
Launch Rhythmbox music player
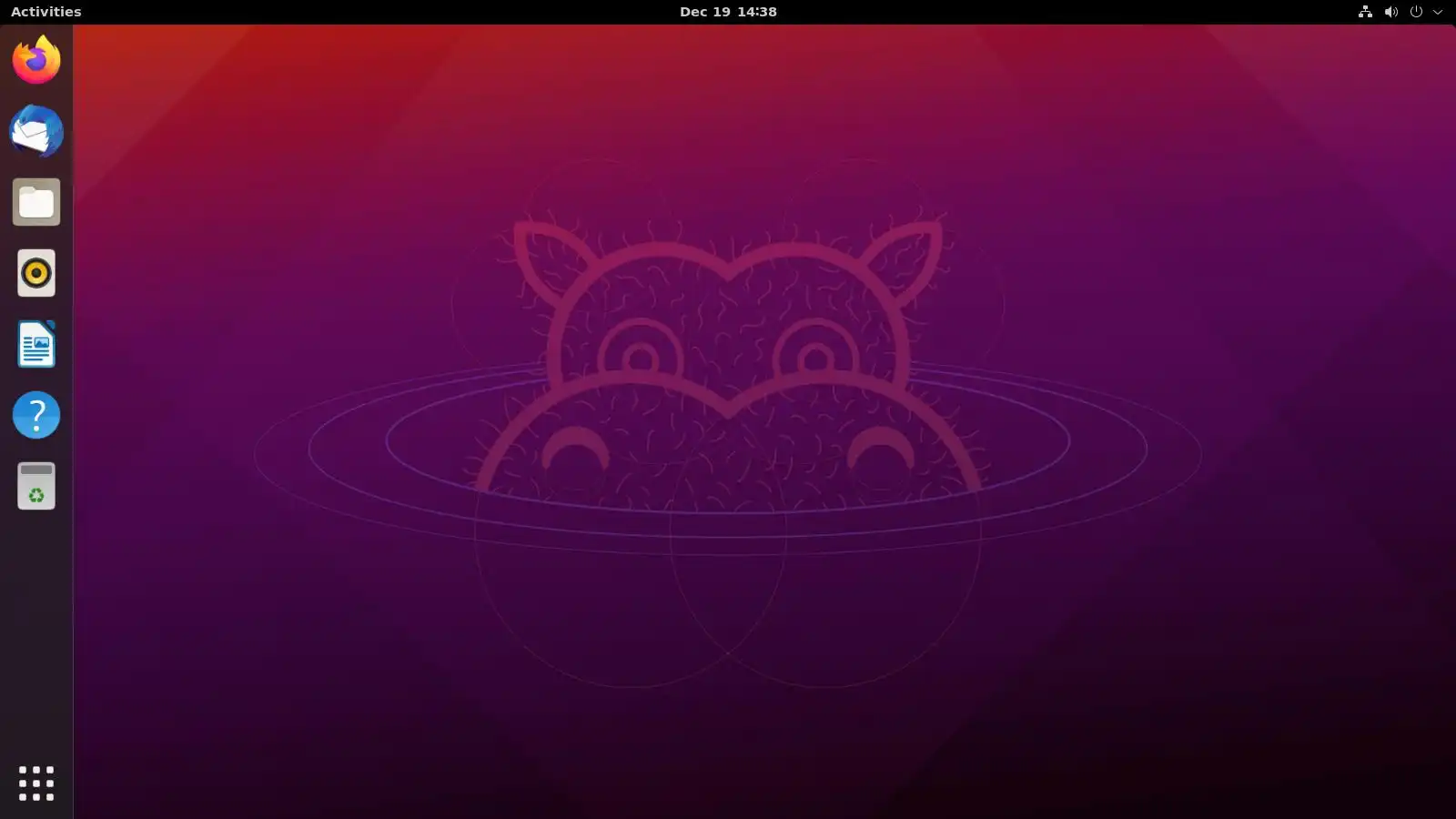pyautogui.click(x=36, y=273)
